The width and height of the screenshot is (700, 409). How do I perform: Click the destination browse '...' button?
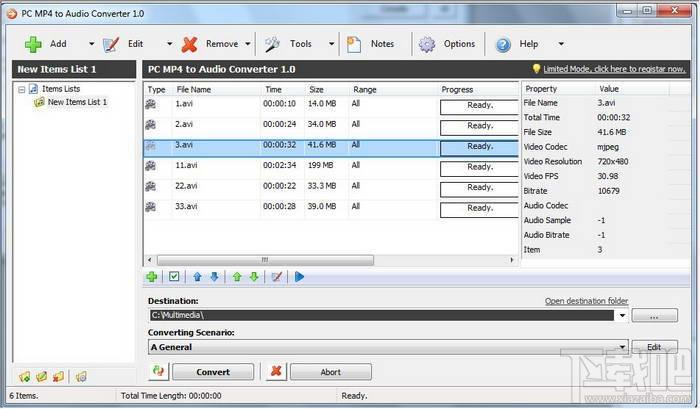(x=654, y=316)
